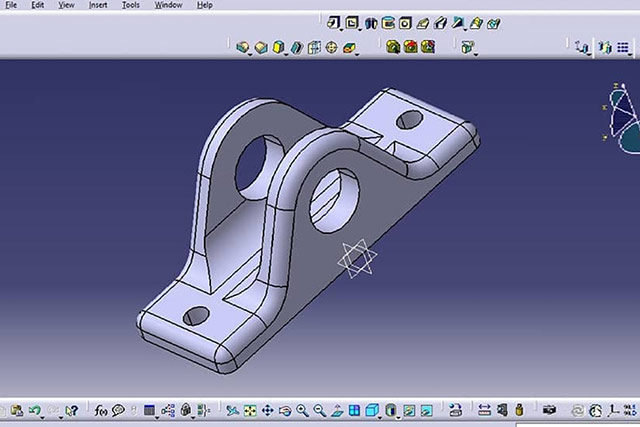Click the Measure Between icon
This screenshot has height=427, width=640.
coord(484,410)
